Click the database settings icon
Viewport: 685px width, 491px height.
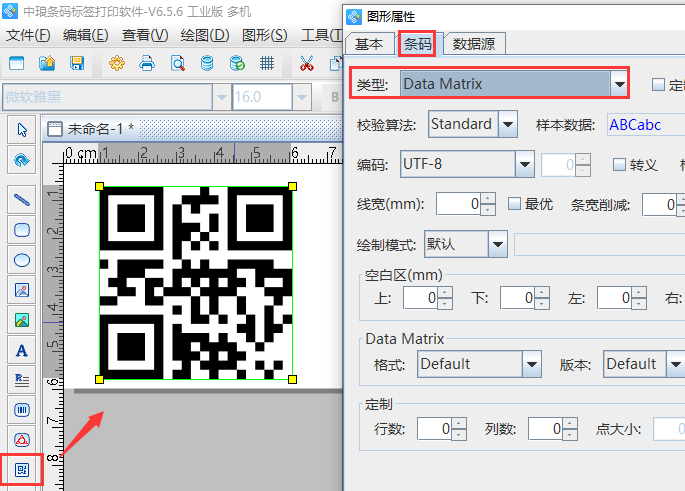click(x=207, y=64)
